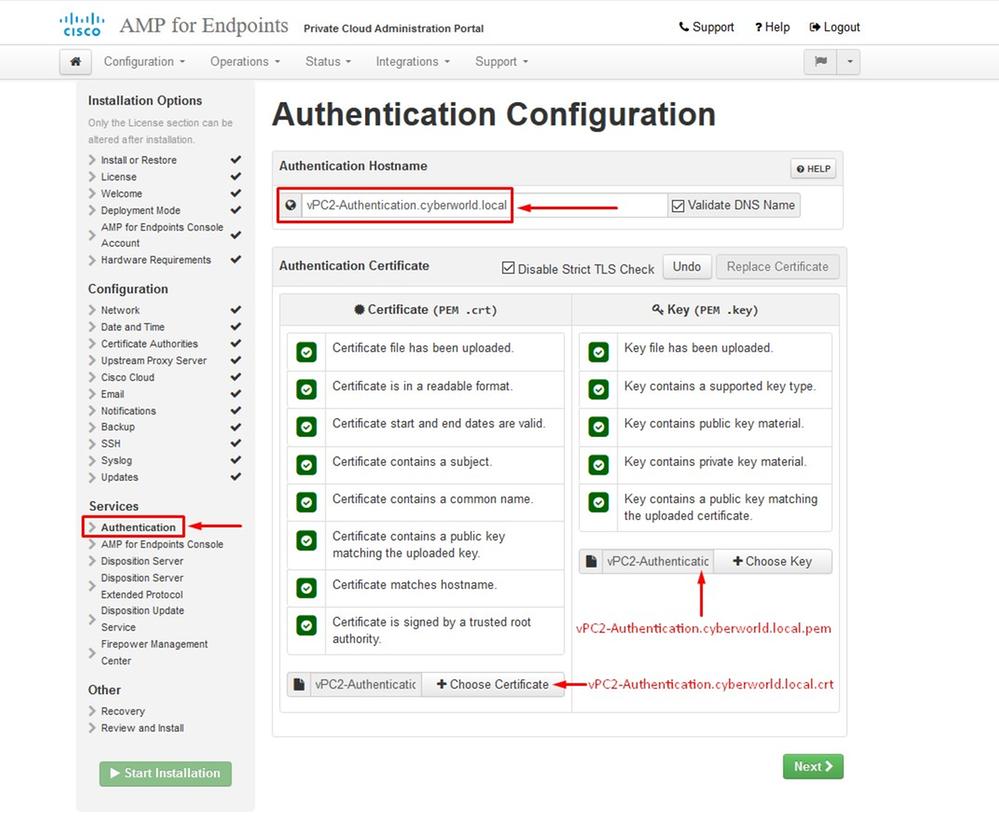
Task: Log out via the Logout link
Action: click(835, 27)
